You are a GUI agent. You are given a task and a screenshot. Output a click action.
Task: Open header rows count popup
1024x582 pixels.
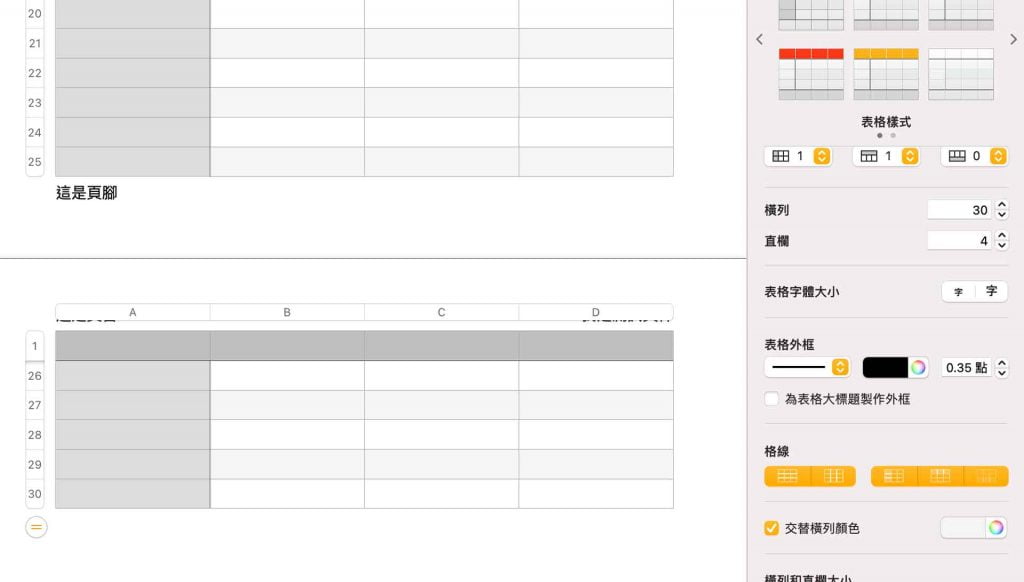click(x=886, y=156)
